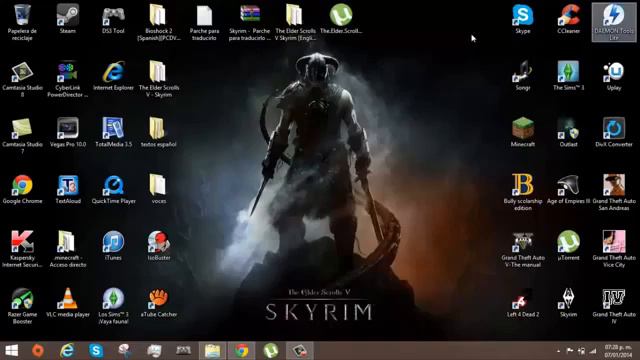The image size is (640, 360).
Task: Open the Papelera de reciclaje desktop icon
Action: 22,22
